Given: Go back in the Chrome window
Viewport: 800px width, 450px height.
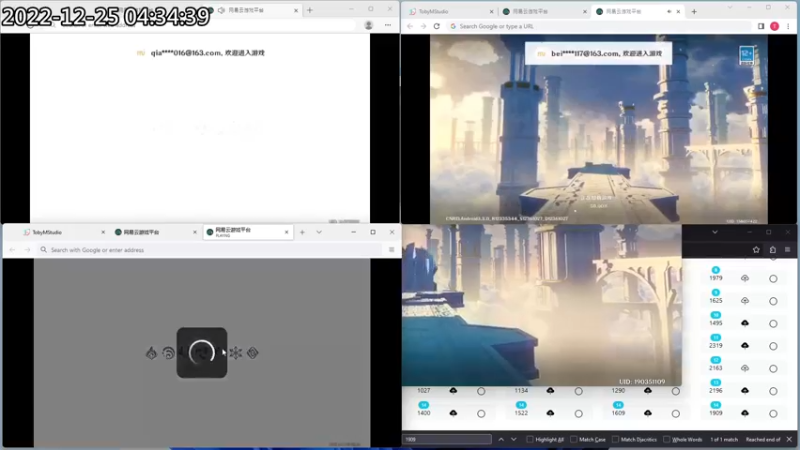Looking at the screenshot, I should click(410, 26).
